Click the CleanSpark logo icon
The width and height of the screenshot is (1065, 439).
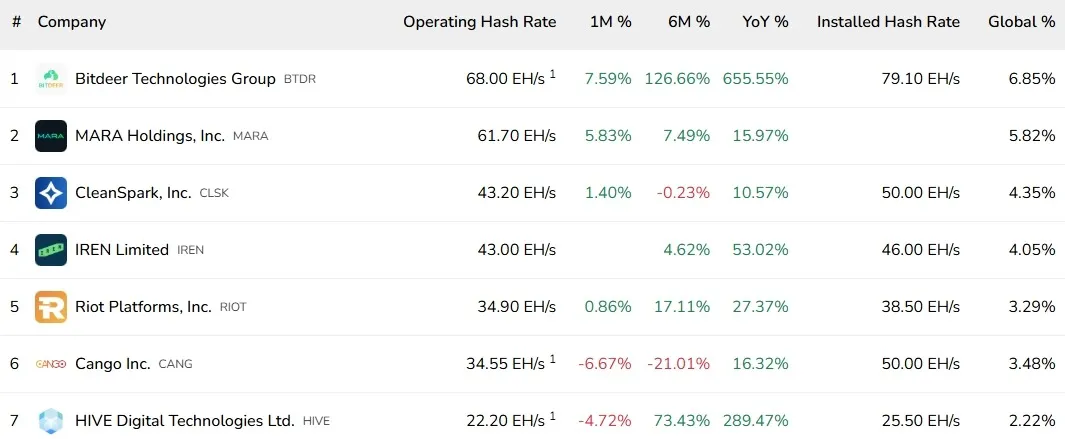coord(51,193)
